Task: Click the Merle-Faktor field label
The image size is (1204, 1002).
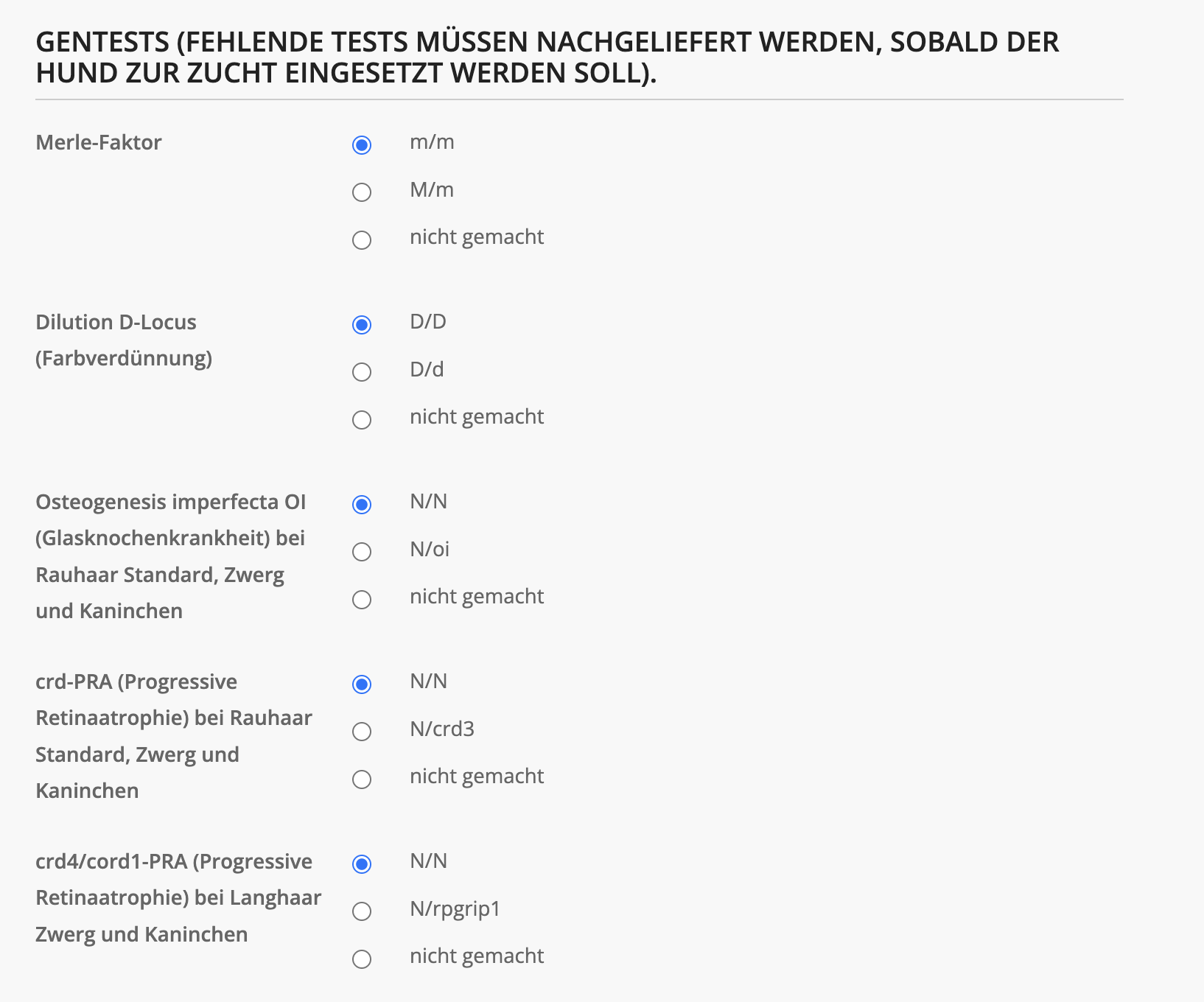Action: click(99, 142)
